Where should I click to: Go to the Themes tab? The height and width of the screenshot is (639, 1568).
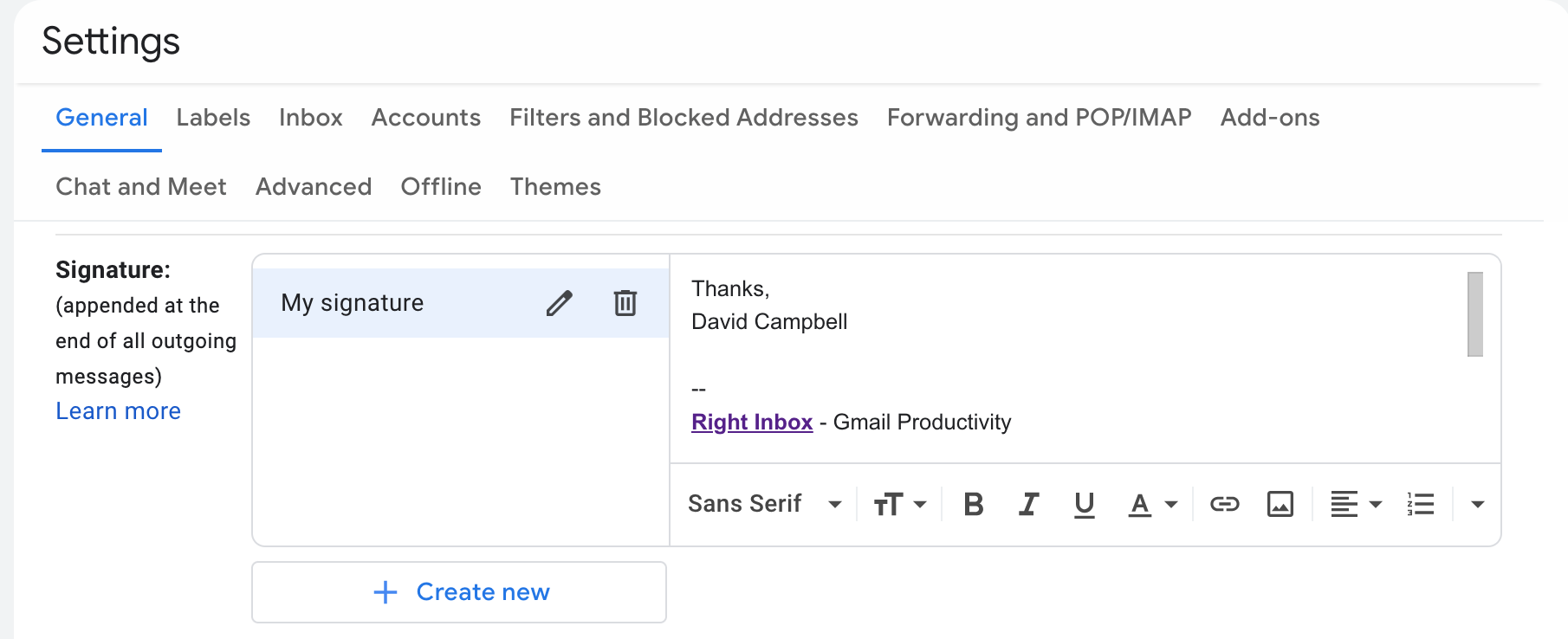click(x=555, y=187)
